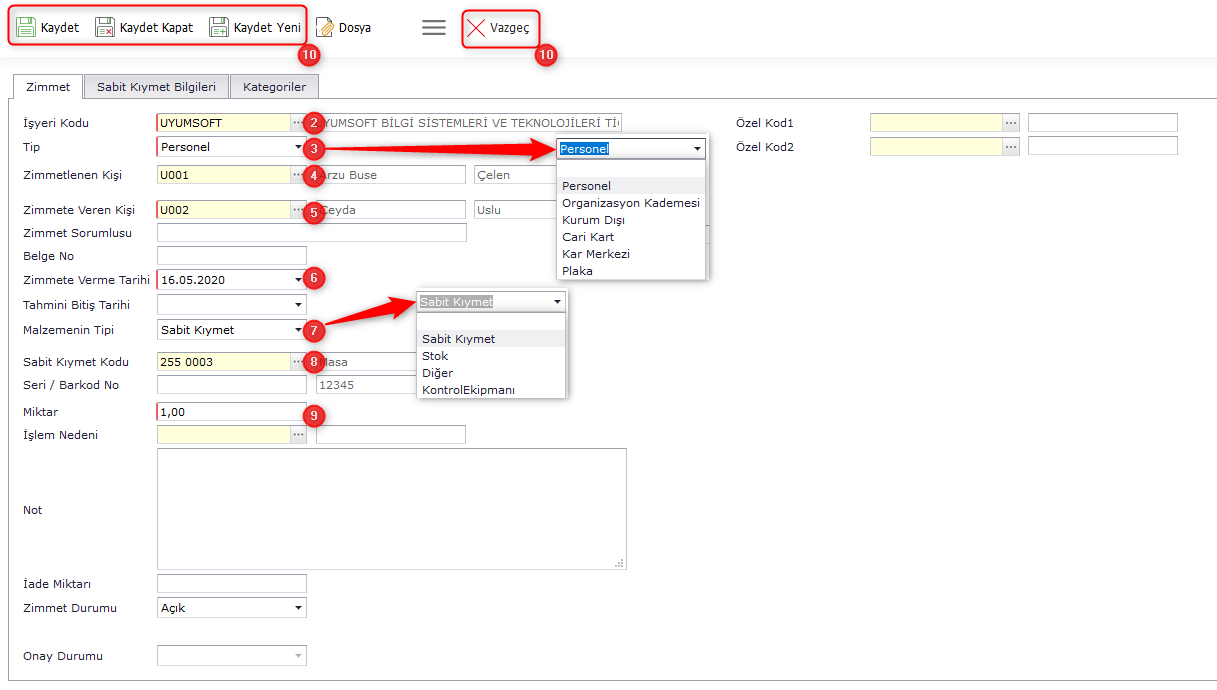
Task: Expand the Tip dropdown showing Personel
Action: coord(298,148)
